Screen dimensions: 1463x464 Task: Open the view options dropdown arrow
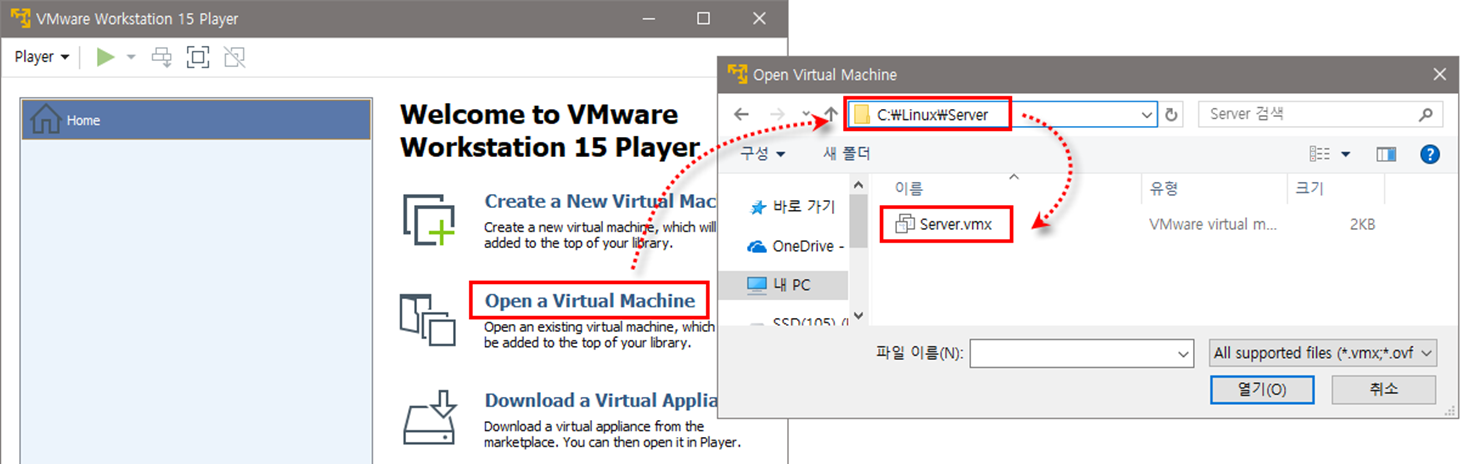click(x=1345, y=154)
